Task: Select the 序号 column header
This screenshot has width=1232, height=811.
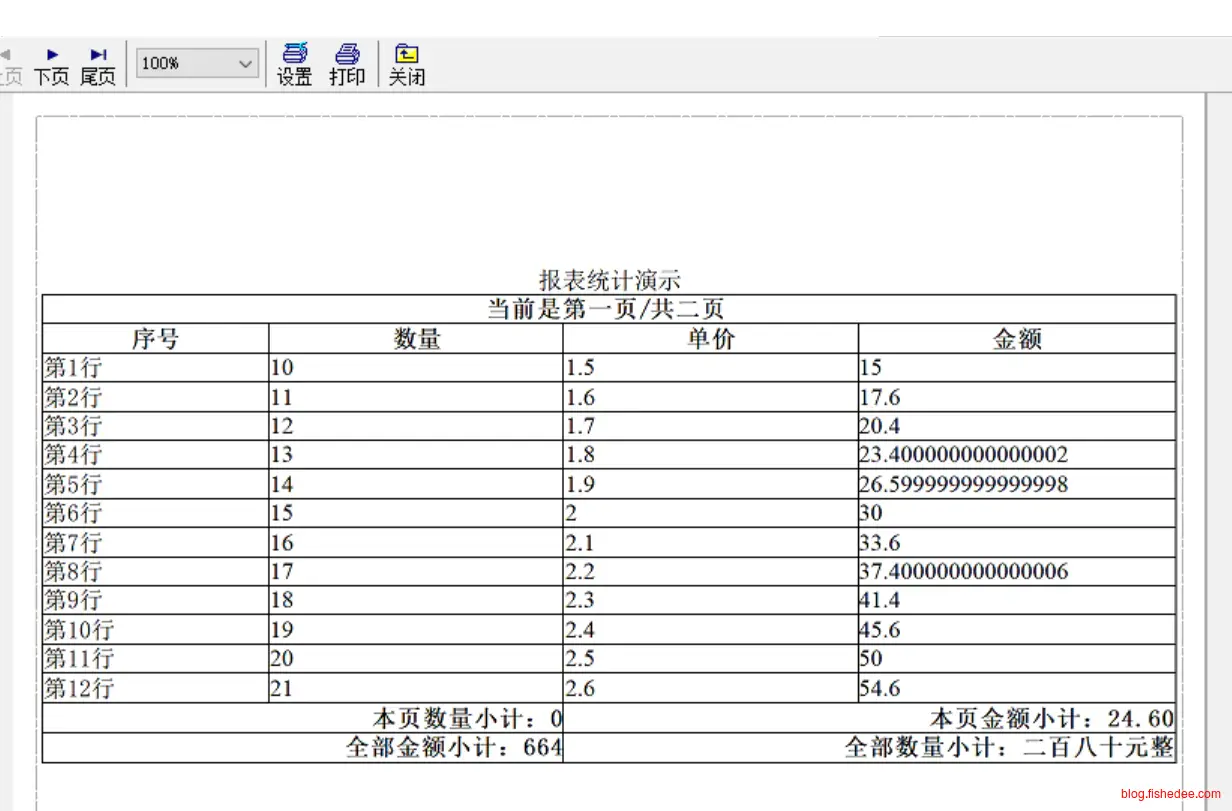Action: tap(155, 339)
